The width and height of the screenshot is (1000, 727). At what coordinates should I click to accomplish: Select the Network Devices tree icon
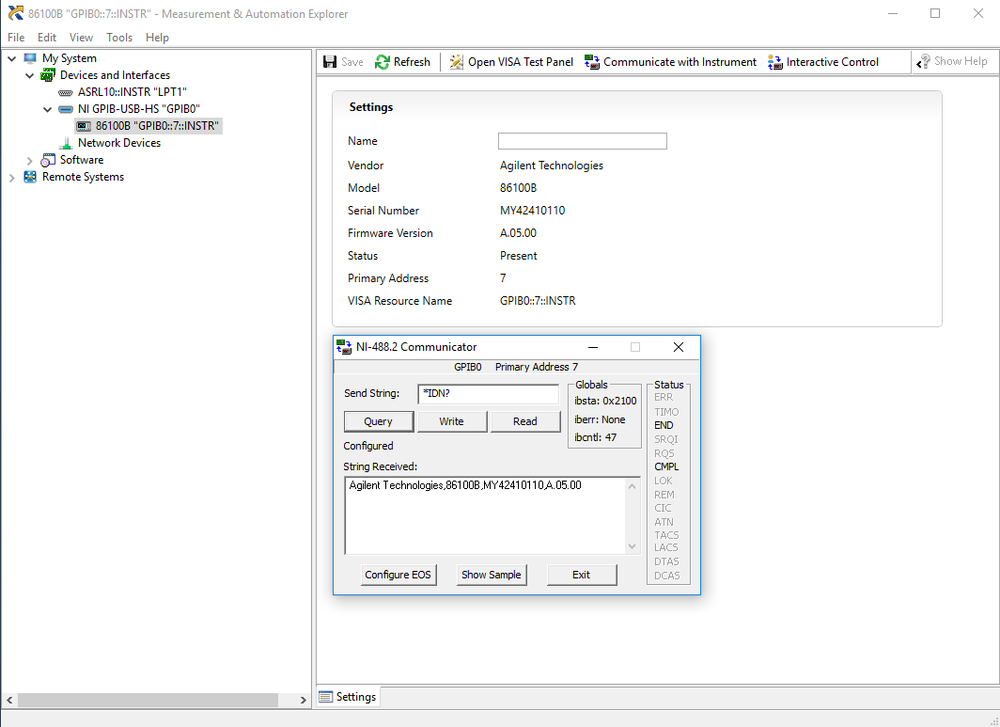(x=66, y=143)
